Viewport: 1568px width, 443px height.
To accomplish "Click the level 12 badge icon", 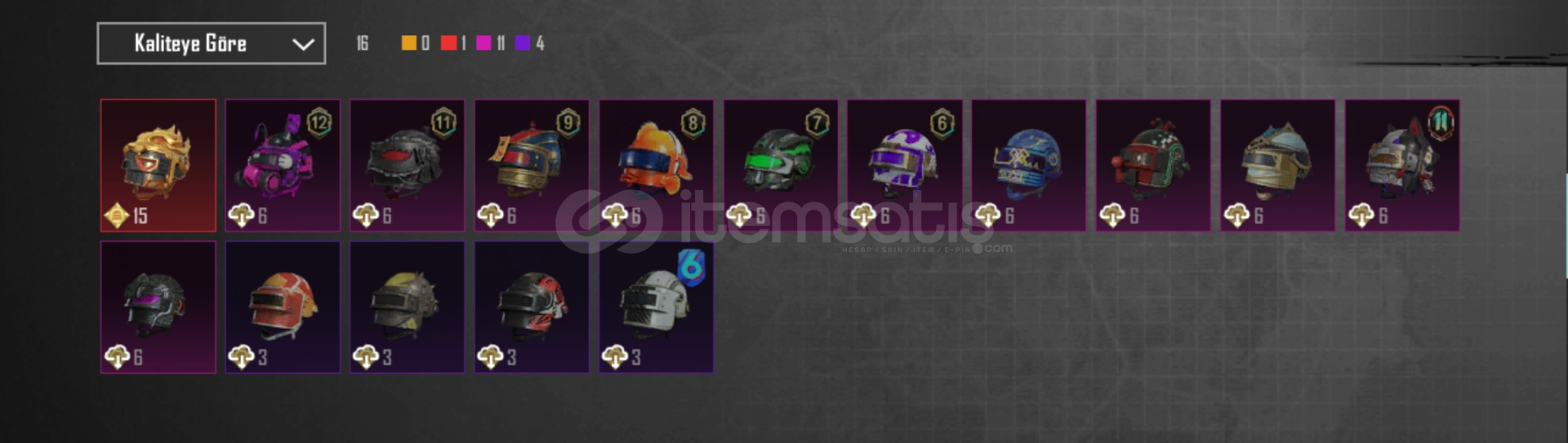I will pos(319,124).
